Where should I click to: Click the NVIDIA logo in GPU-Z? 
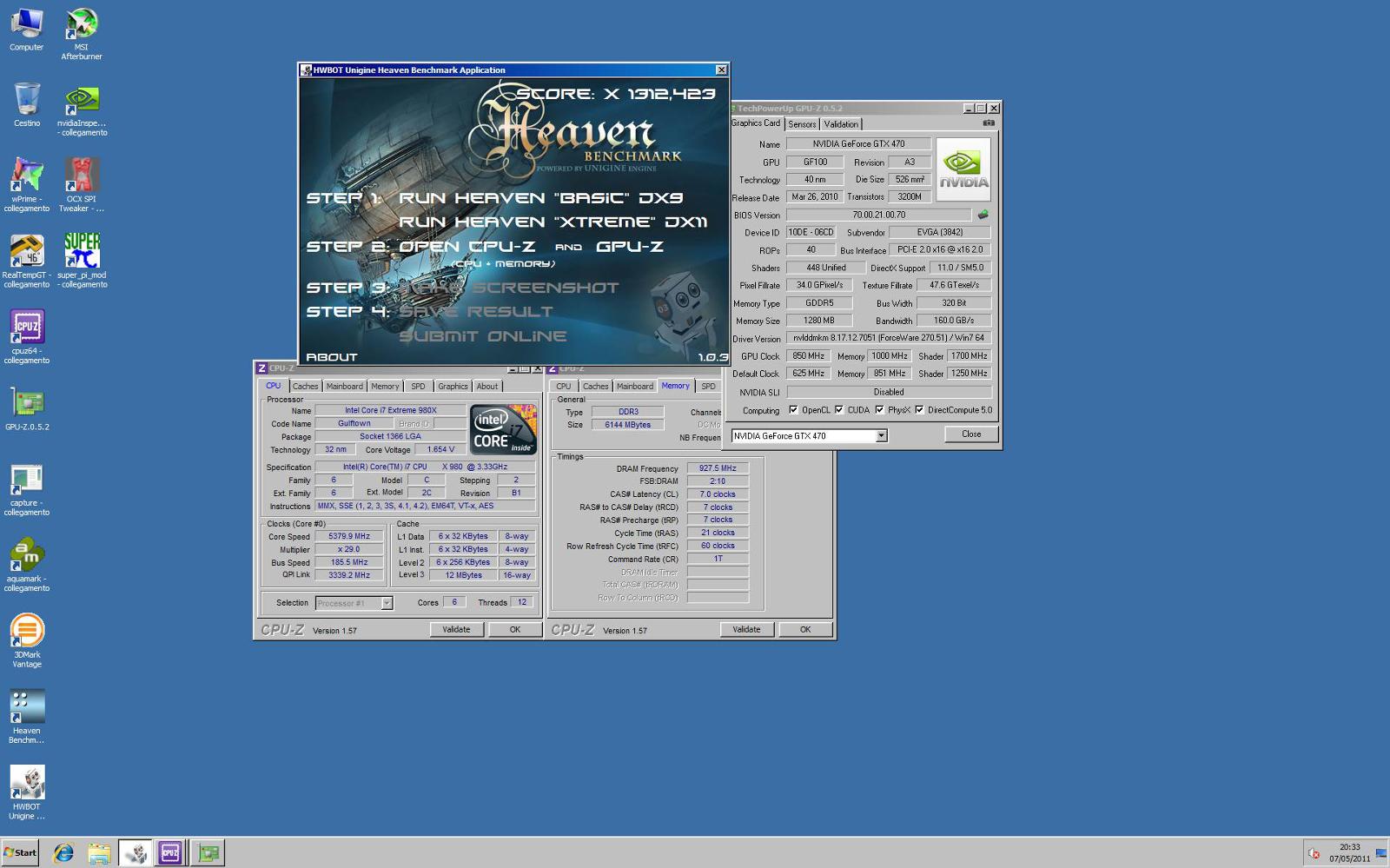[963, 169]
